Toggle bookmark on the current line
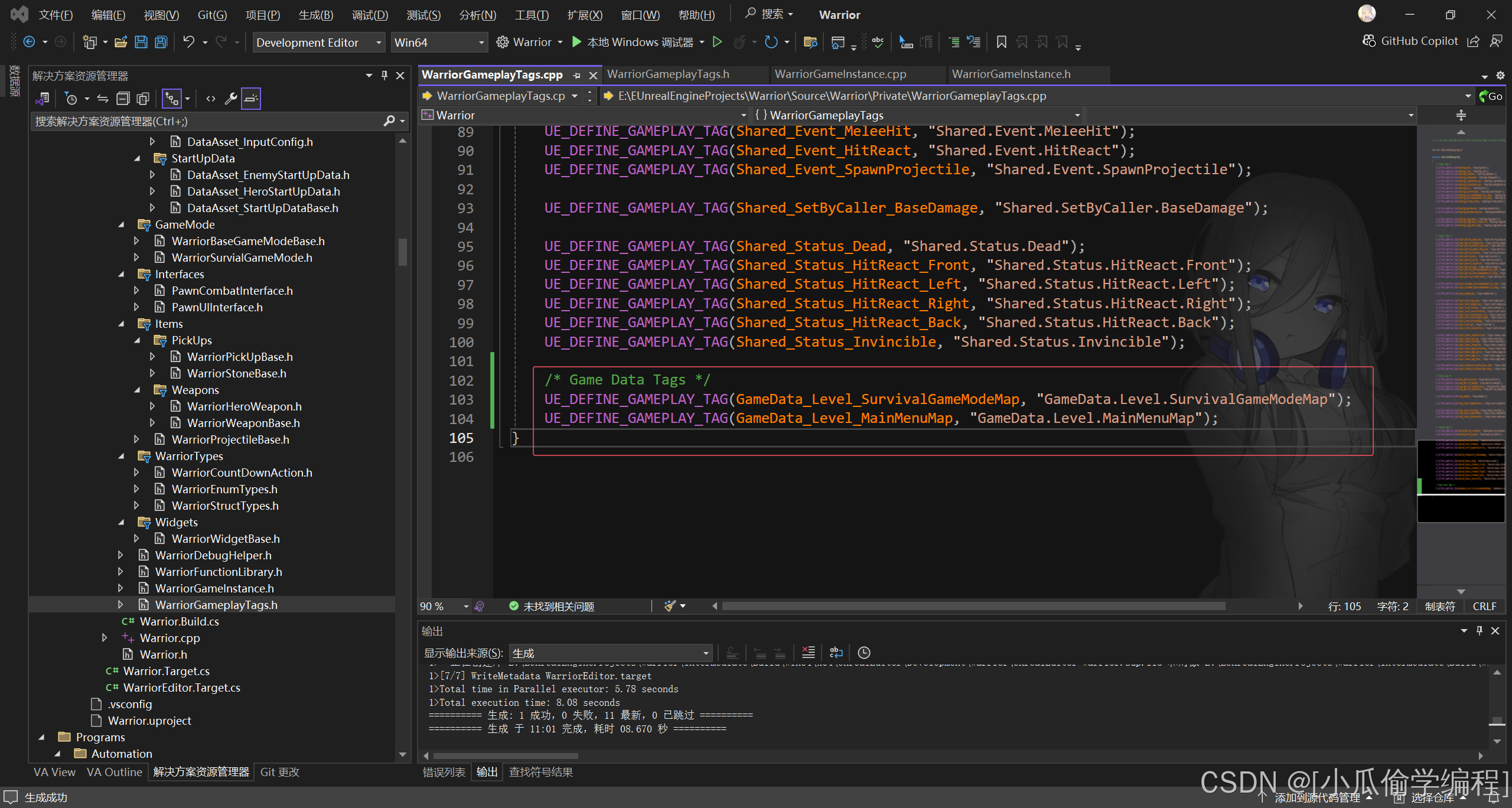Screen dimensions: 1512x808 pyautogui.click(x=1001, y=42)
